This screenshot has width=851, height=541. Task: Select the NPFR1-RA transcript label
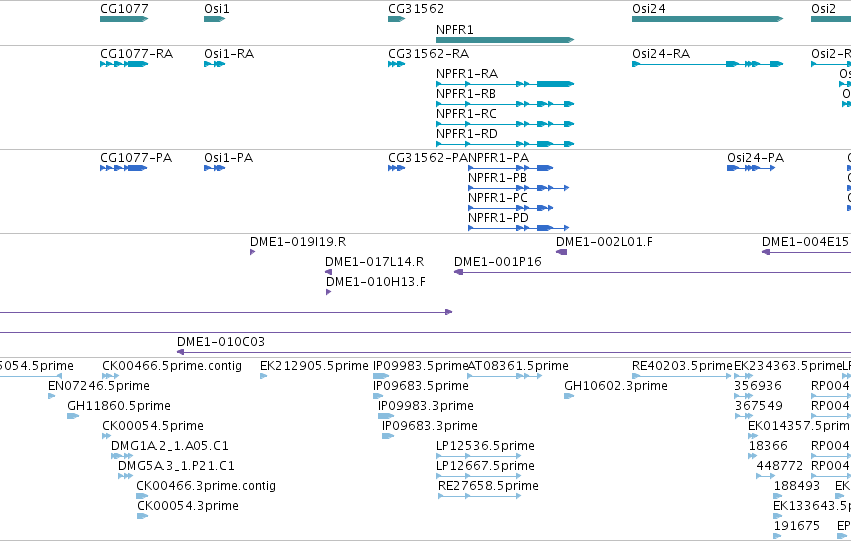click(x=467, y=74)
